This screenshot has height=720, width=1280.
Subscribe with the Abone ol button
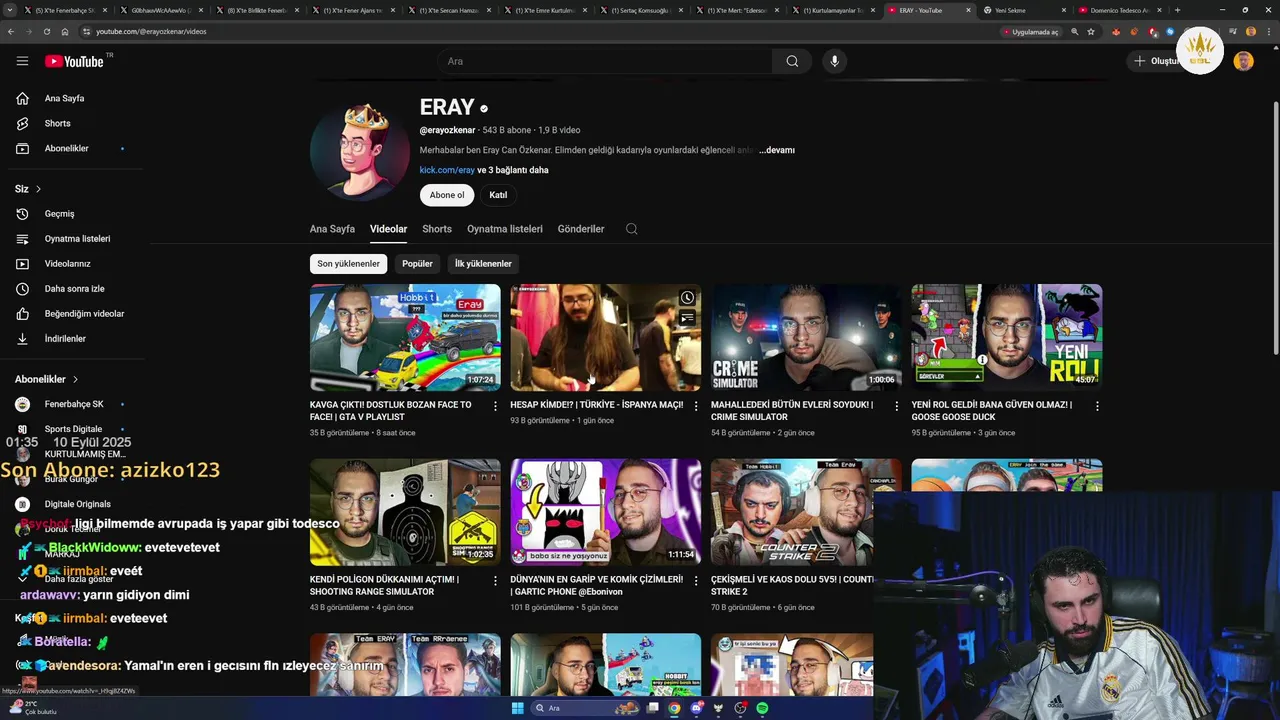[x=447, y=195]
